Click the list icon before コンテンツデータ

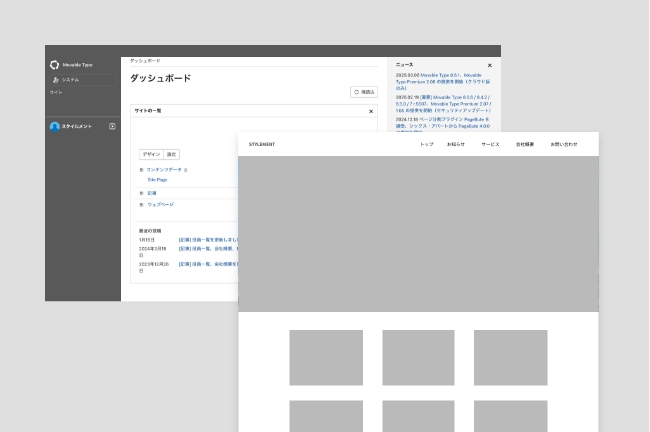141,170
